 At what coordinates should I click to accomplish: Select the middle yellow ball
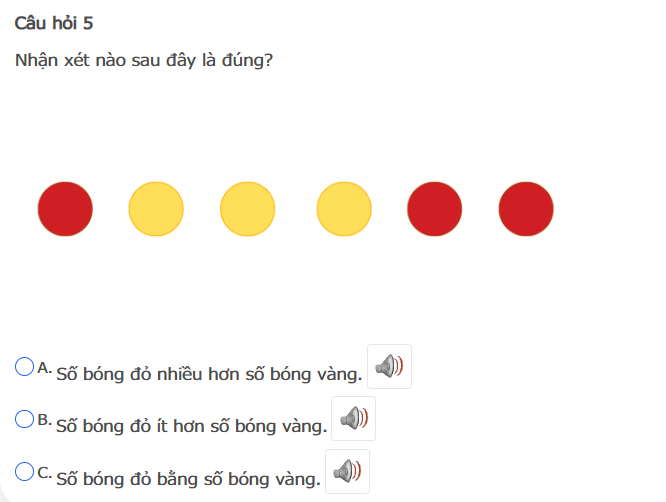pyautogui.click(x=247, y=209)
